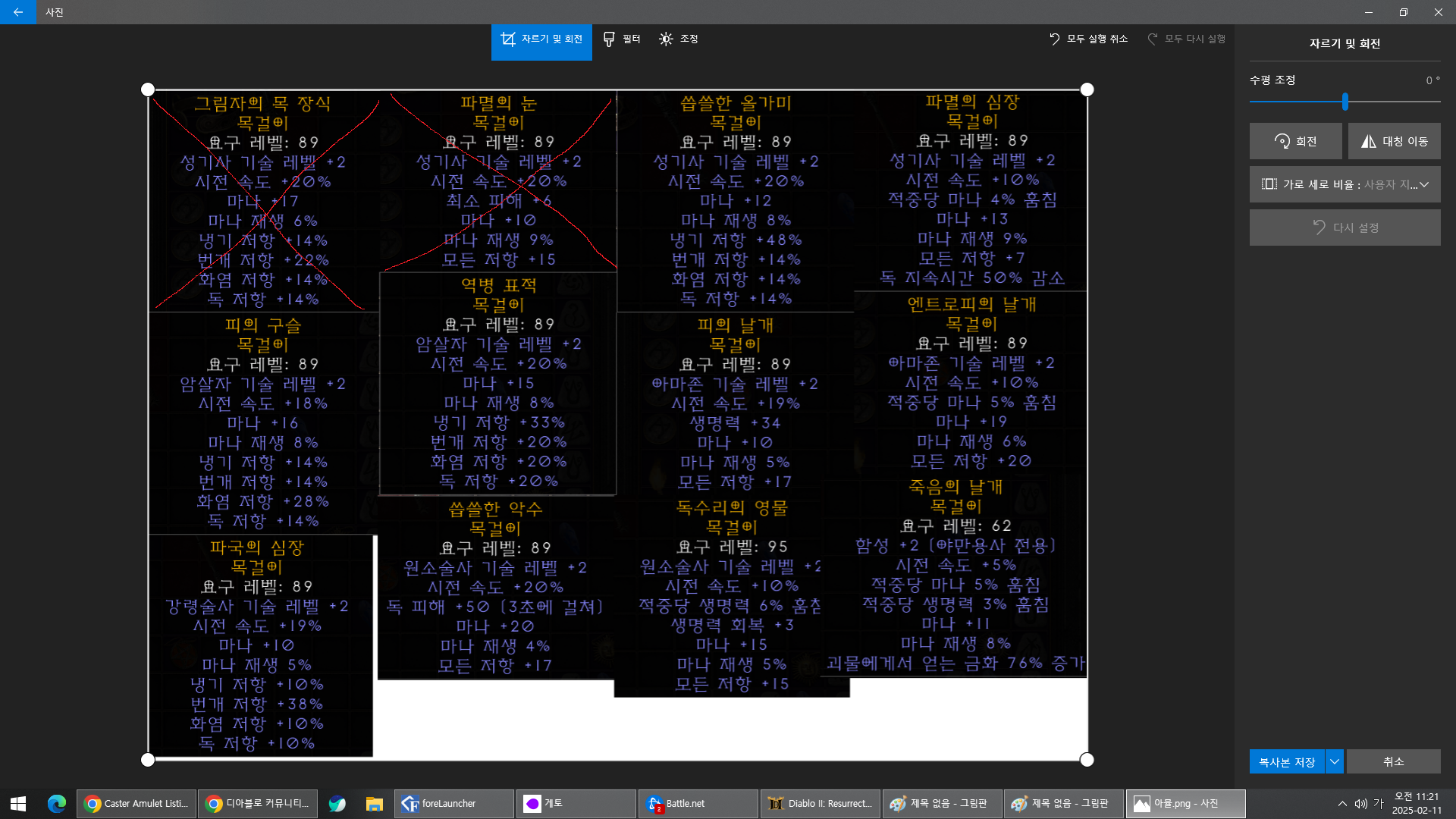
Task: Grab the top-left crop handle
Action: point(148,89)
